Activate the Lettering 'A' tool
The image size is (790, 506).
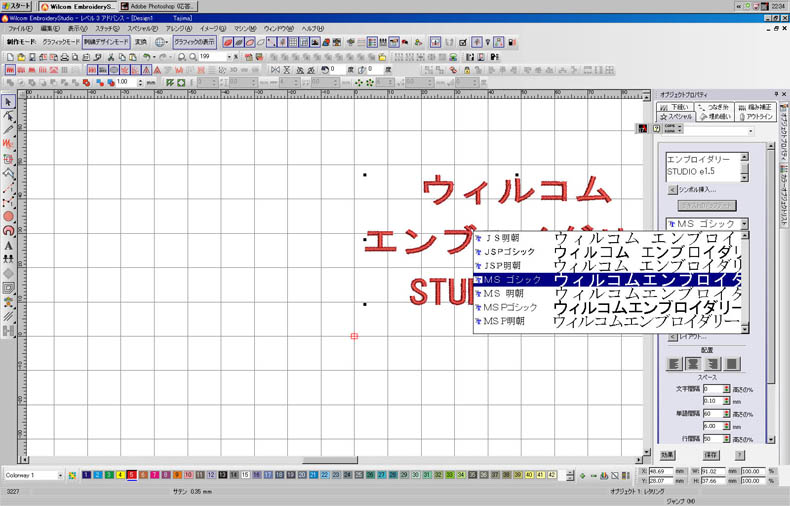pos(8,245)
